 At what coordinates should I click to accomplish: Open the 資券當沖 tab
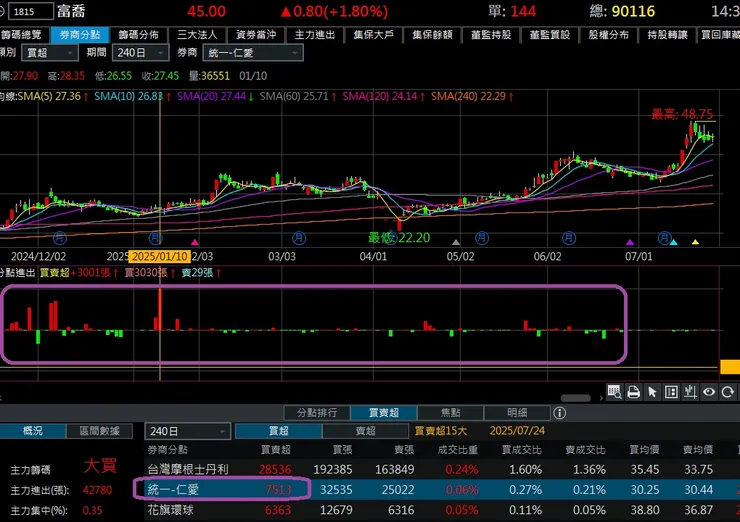(x=256, y=34)
